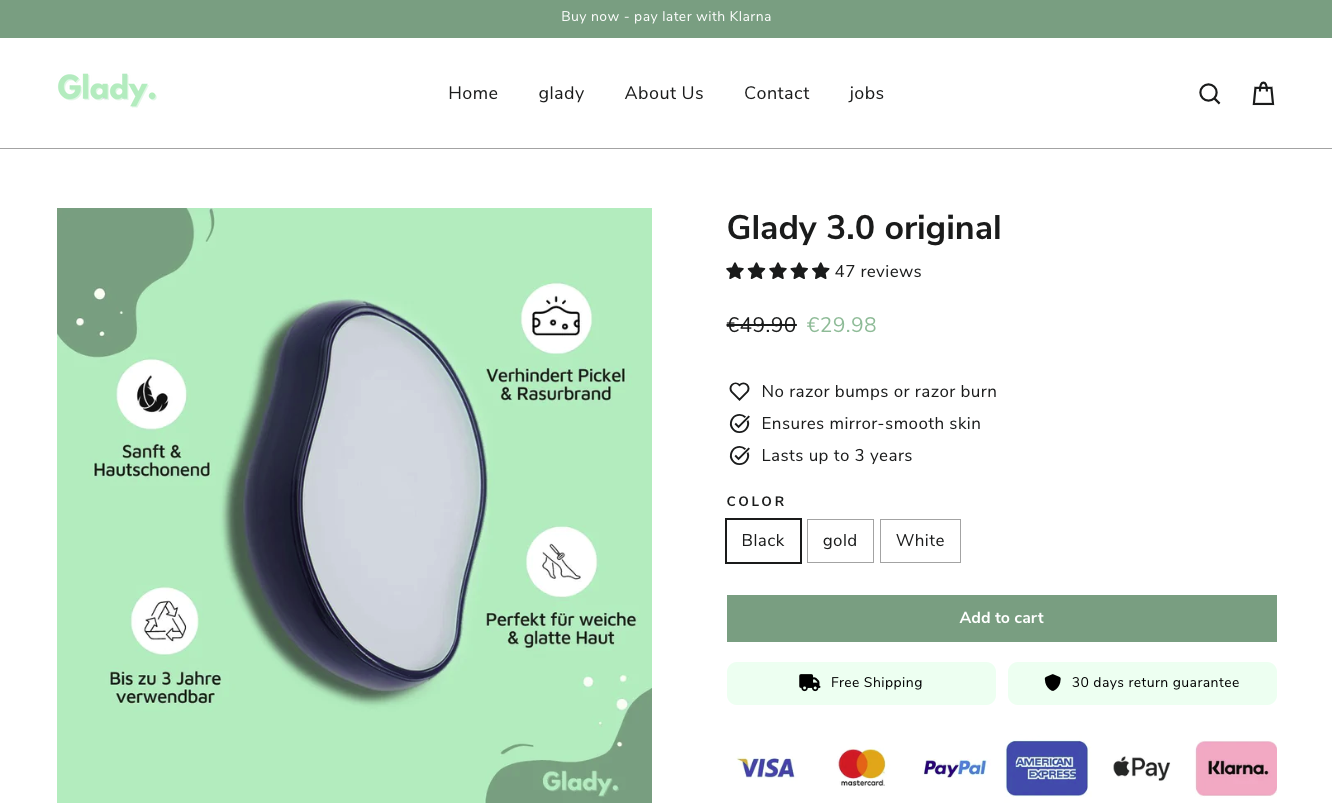Select the Black color option
Viewport: 1332px width, 811px height.
[x=763, y=540]
